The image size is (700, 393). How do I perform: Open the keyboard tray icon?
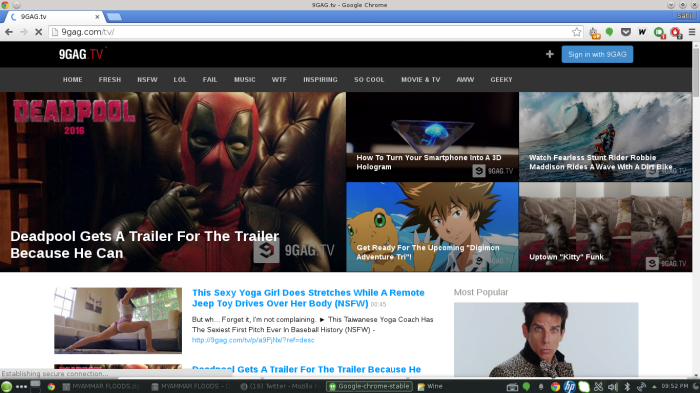pos(512,387)
